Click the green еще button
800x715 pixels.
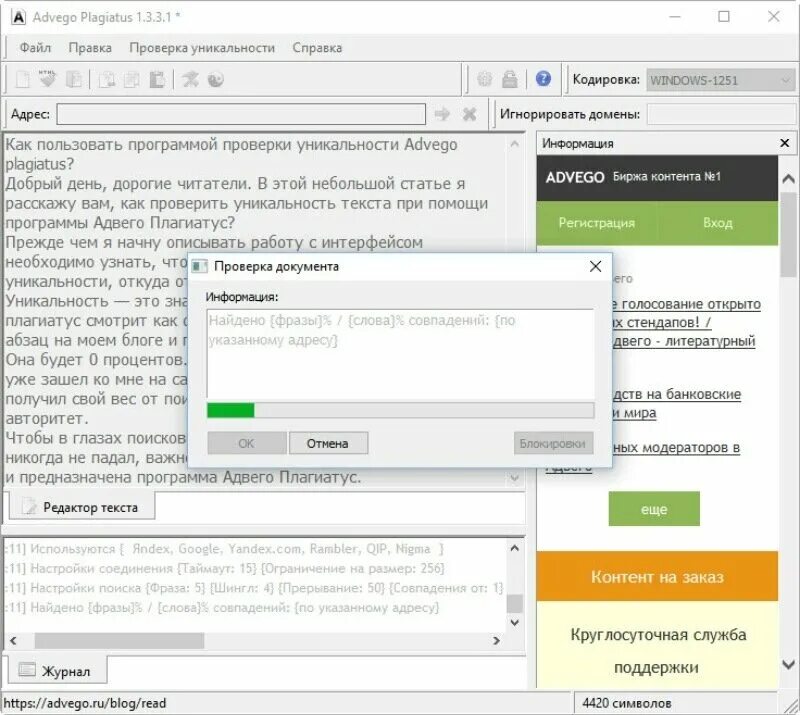tap(654, 509)
